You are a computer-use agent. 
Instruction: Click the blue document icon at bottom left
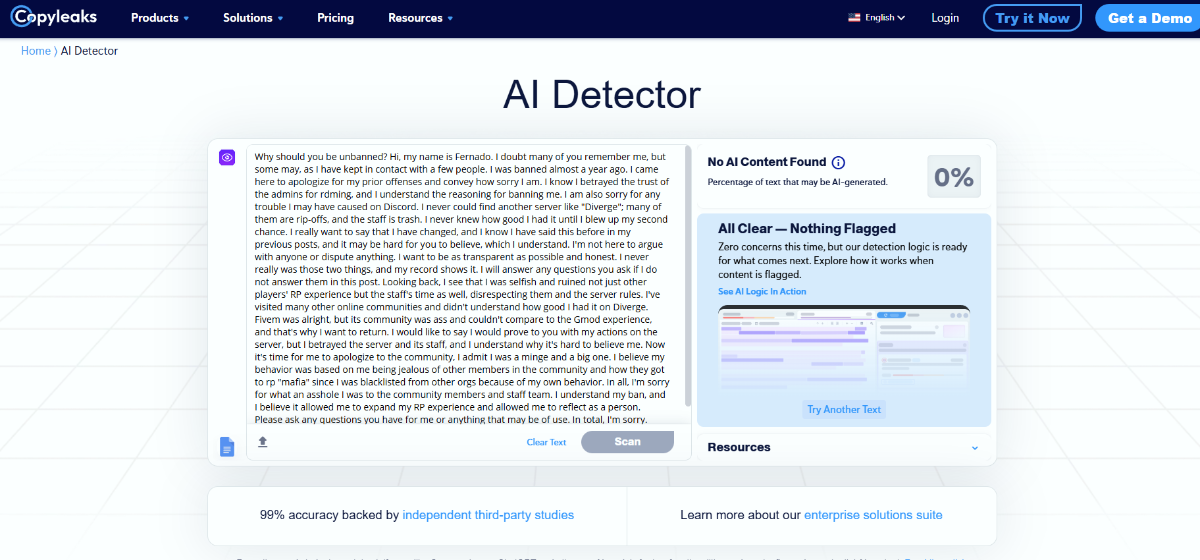227,447
